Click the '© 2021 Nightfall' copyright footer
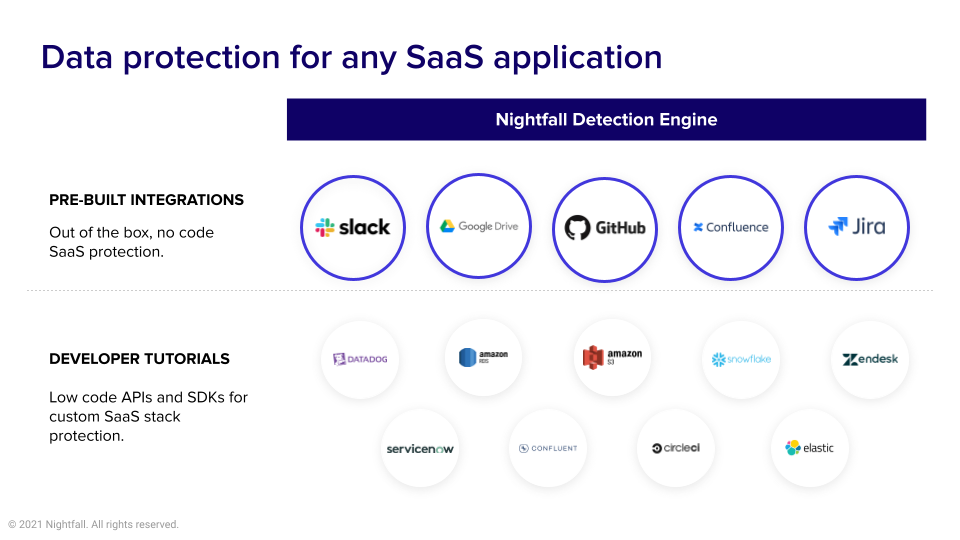The width and height of the screenshot is (960, 540). point(94,525)
